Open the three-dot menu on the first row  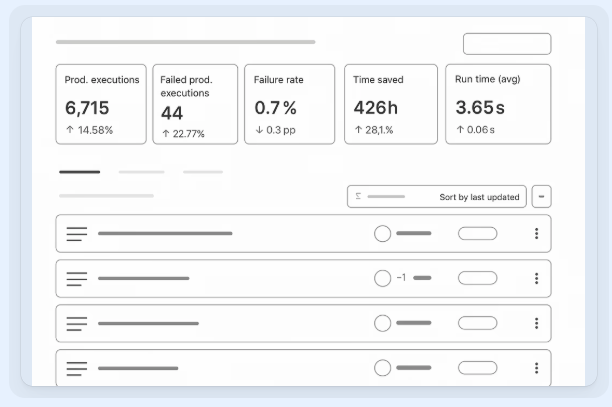pos(536,233)
